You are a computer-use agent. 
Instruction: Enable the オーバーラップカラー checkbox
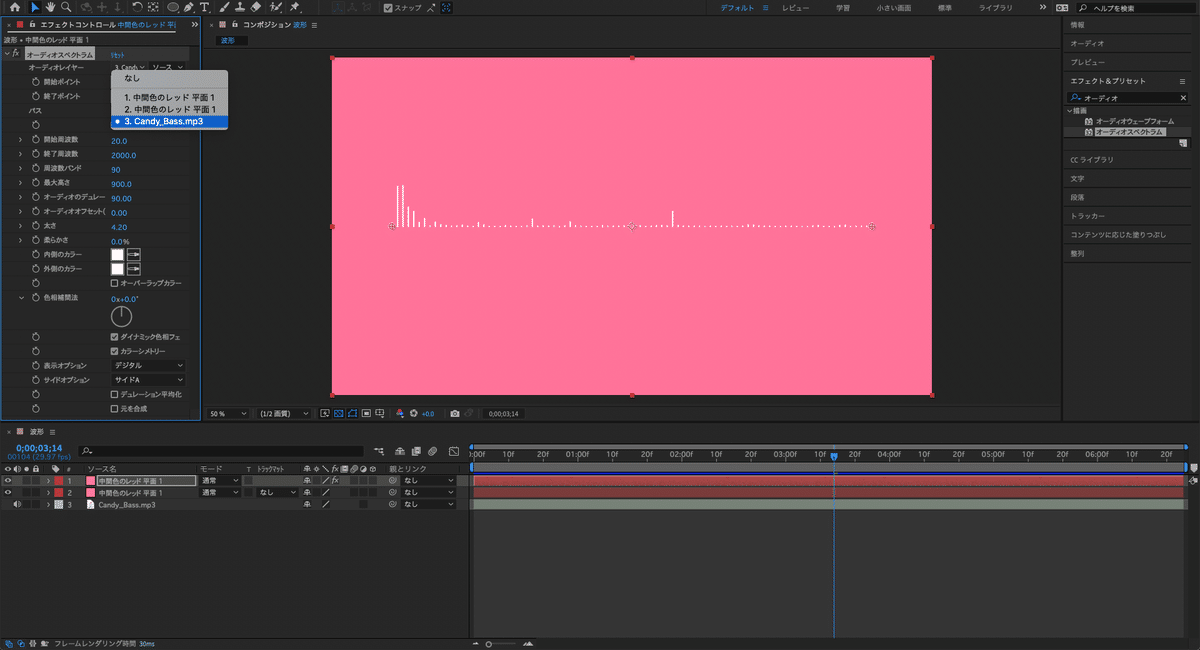tap(116, 281)
